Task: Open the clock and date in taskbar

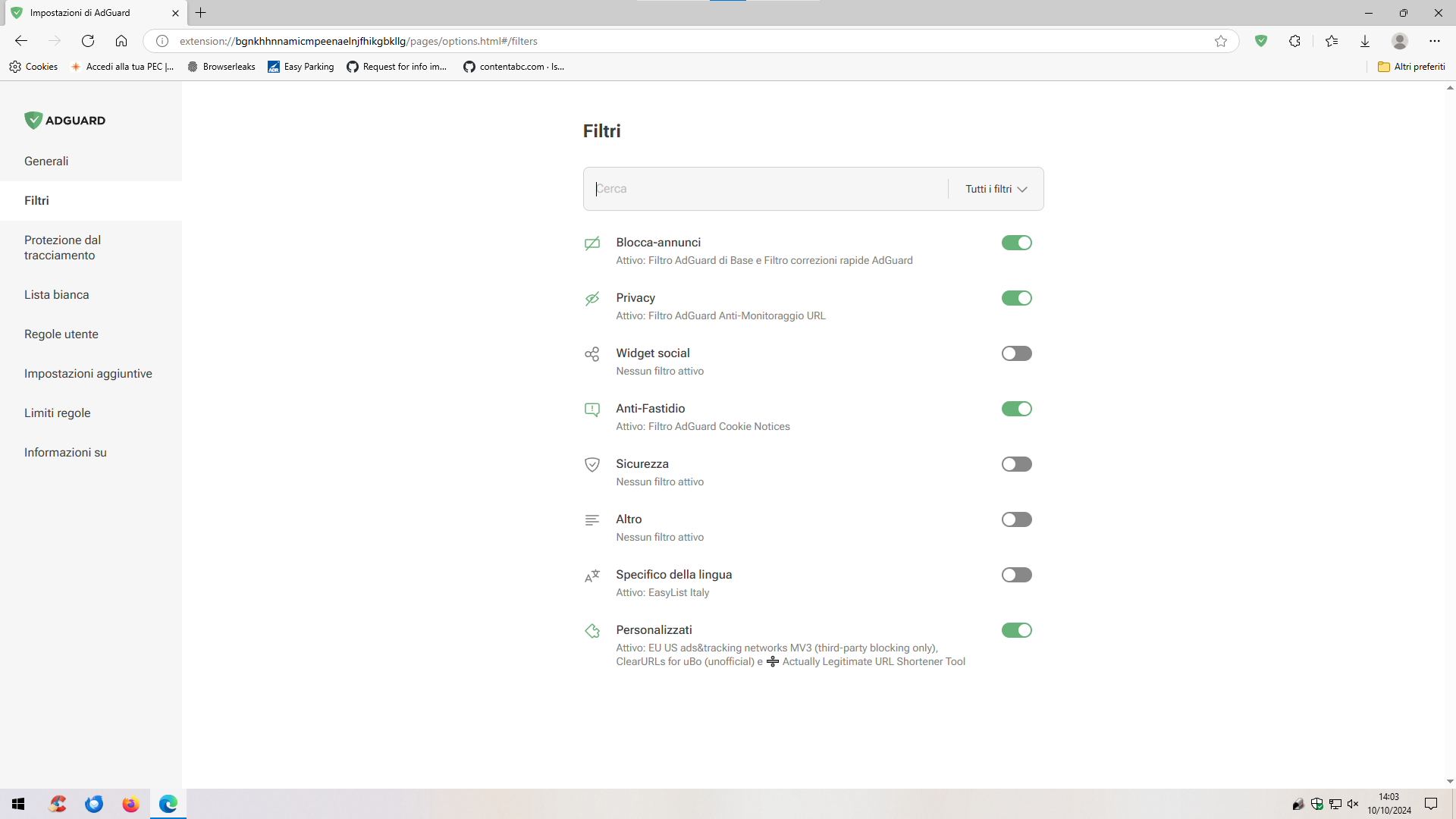Action: pos(1389,804)
